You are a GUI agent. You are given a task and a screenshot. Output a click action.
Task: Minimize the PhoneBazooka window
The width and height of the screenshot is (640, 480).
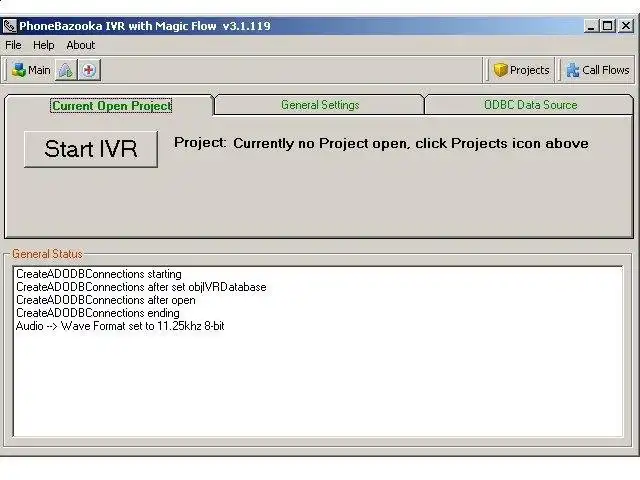pos(591,26)
